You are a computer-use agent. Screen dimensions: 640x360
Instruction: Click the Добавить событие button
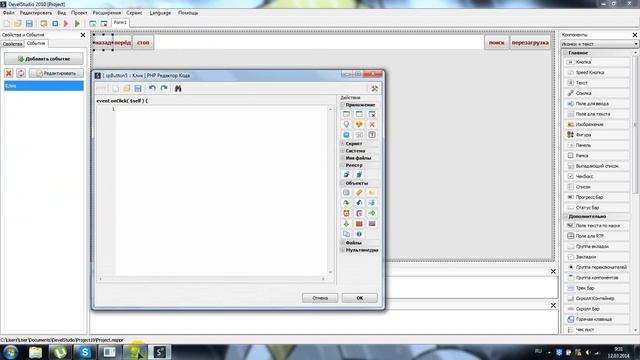44,59
